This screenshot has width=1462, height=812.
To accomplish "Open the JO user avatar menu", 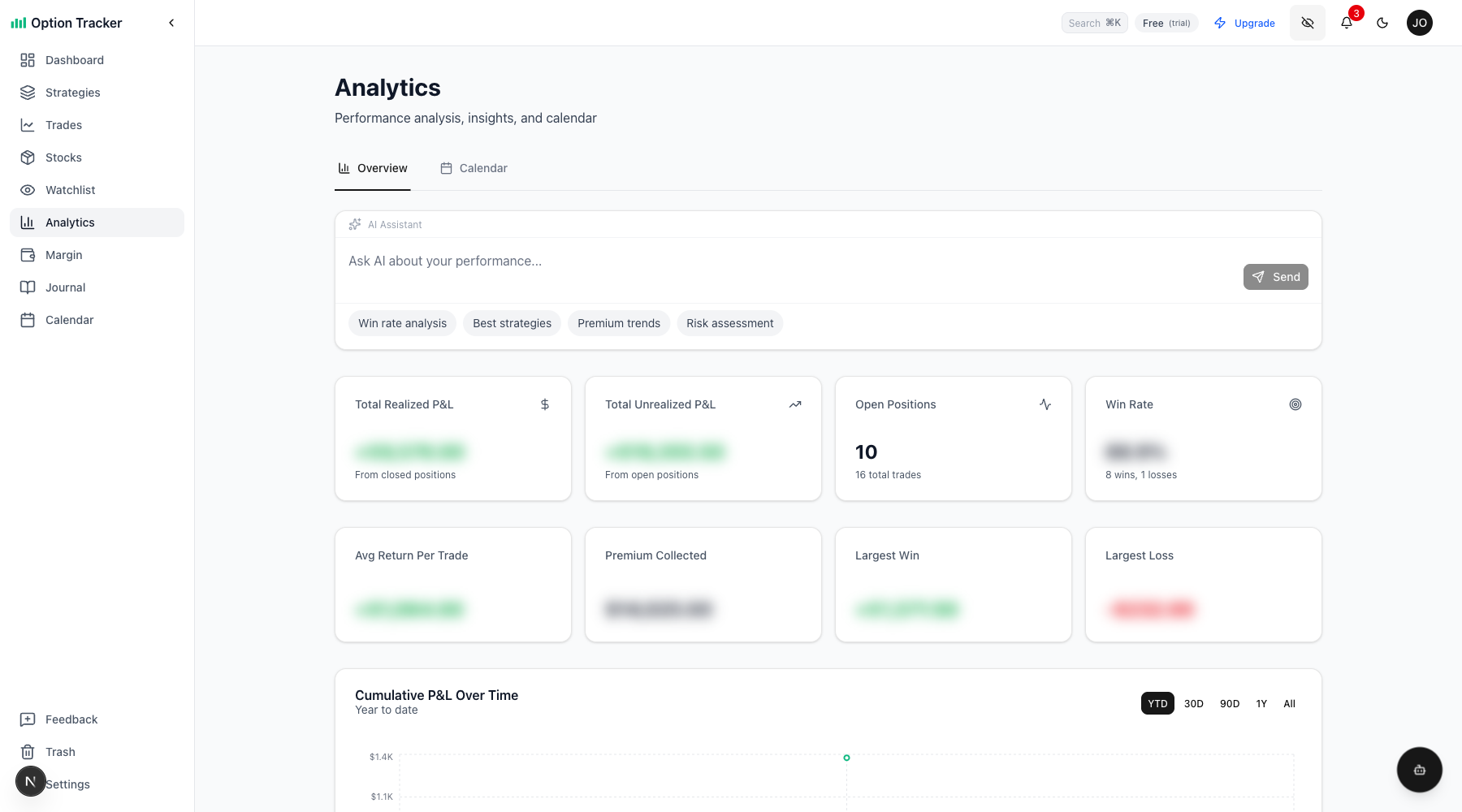I will pos(1420,23).
